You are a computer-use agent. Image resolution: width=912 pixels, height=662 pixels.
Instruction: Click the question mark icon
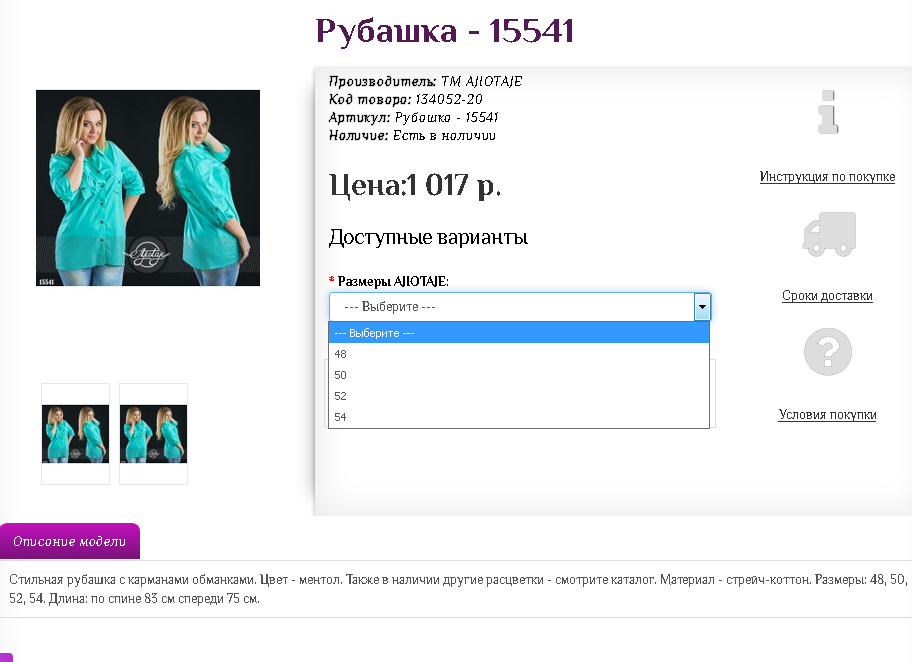coord(828,352)
